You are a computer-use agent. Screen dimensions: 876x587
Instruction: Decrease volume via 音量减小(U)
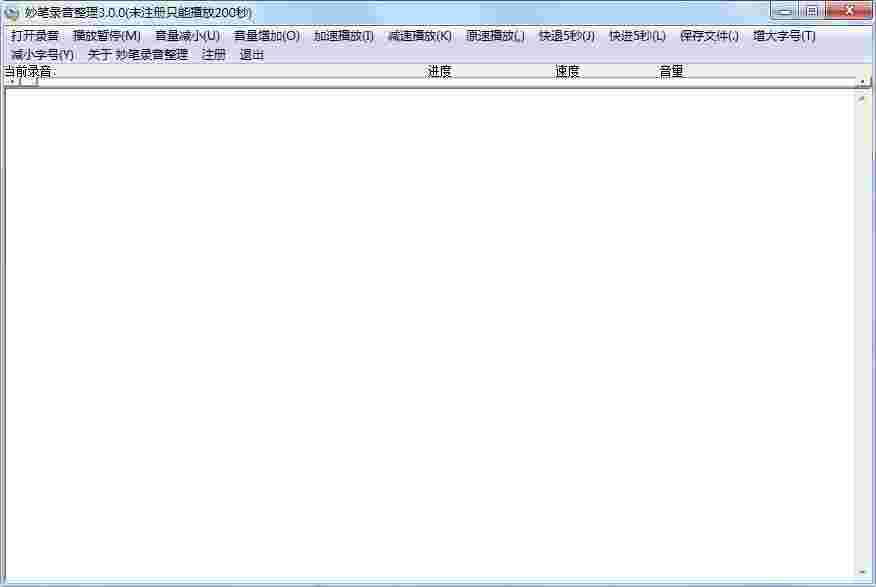coord(185,36)
